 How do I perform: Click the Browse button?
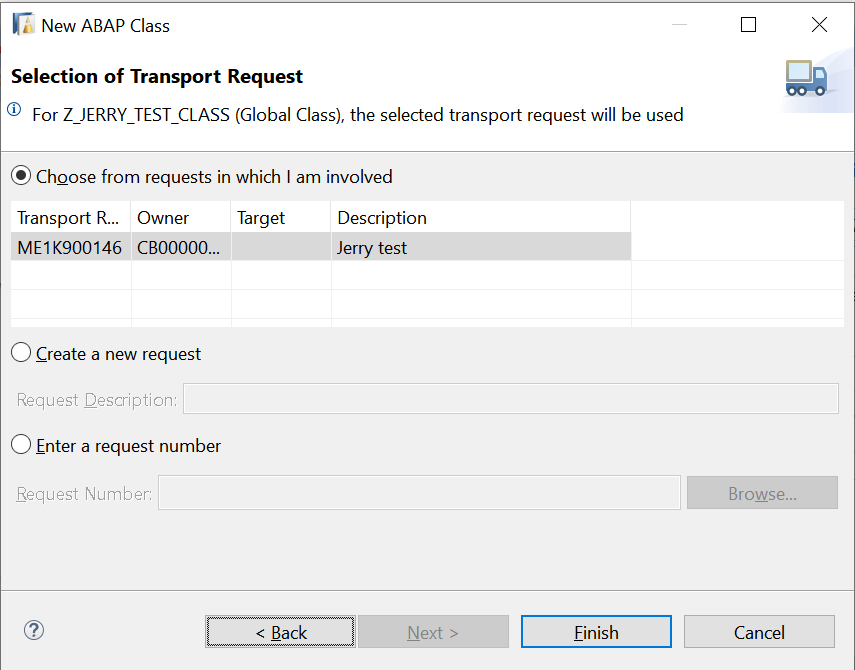pyautogui.click(x=762, y=493)
